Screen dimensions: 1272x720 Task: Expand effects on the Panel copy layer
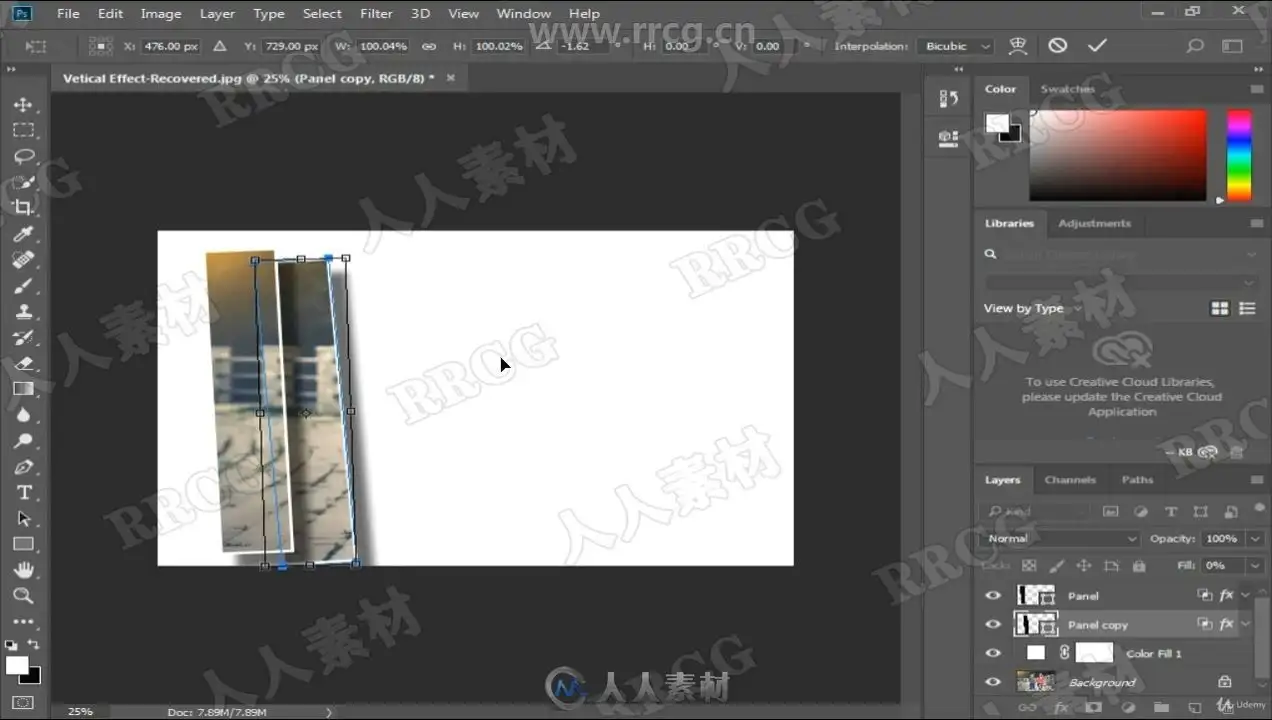[1246, 624]
